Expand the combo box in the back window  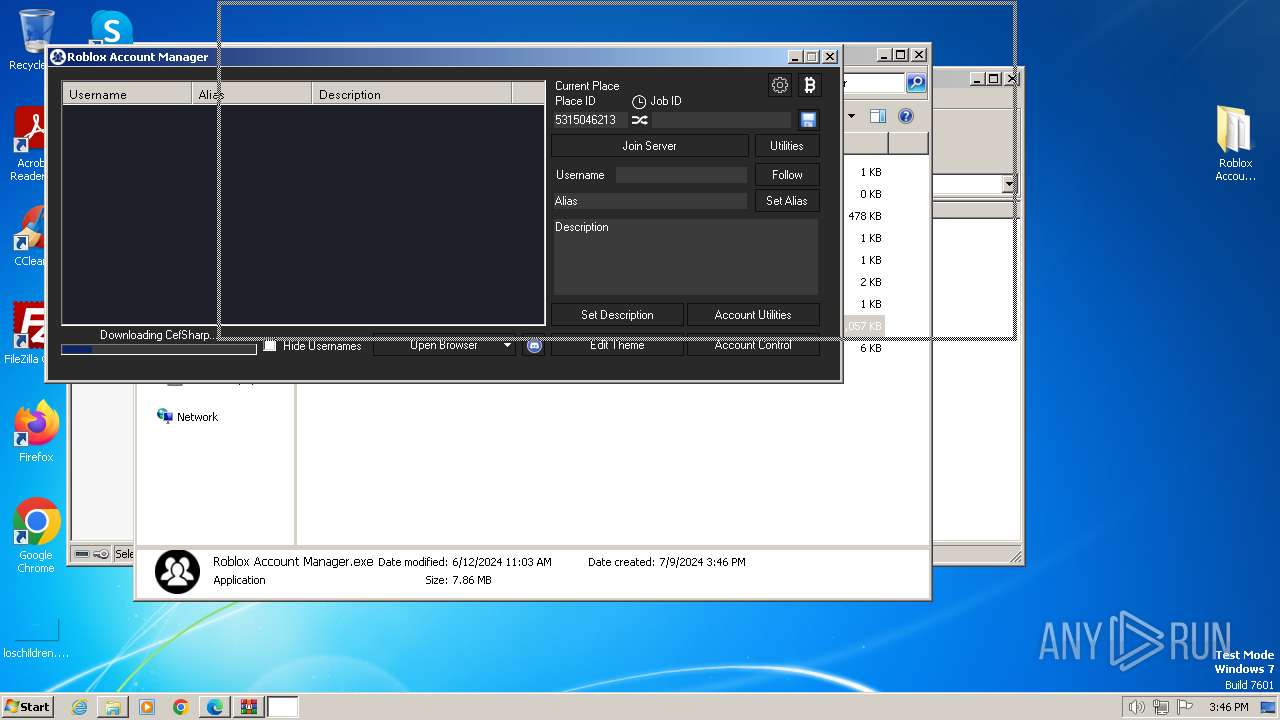pyautogui.click(x=1009, y=184)
